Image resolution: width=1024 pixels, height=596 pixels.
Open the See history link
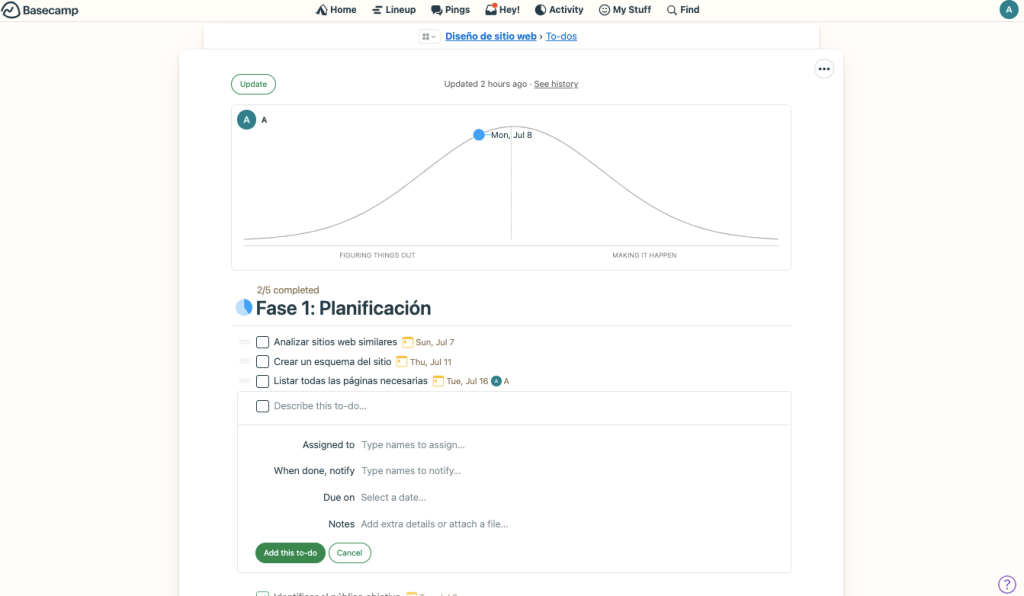point(556,84)
